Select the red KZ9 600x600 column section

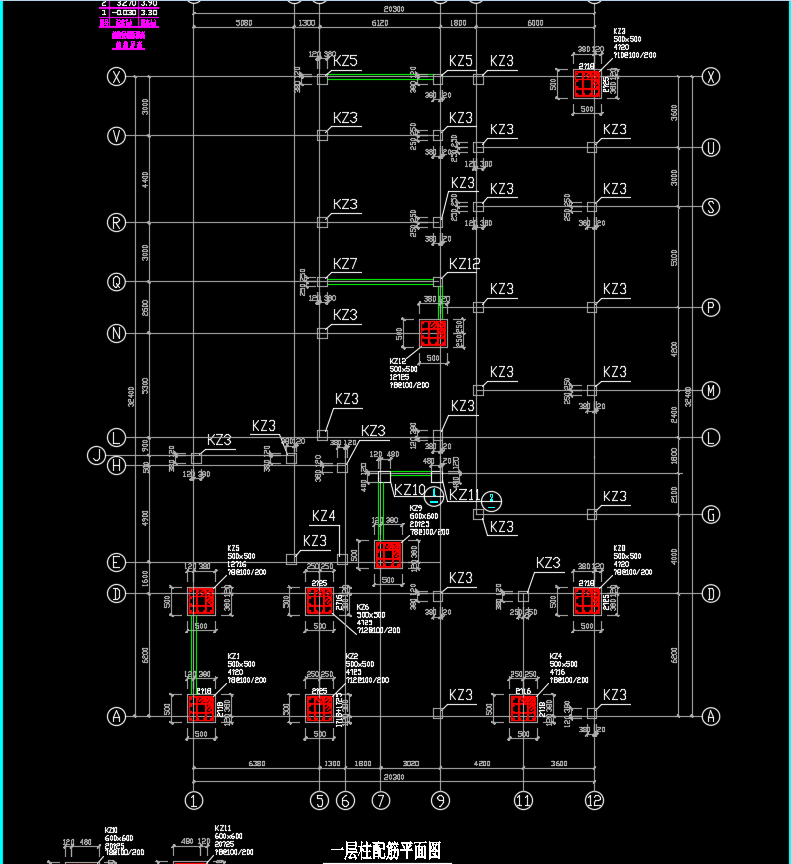pos(388,555)
